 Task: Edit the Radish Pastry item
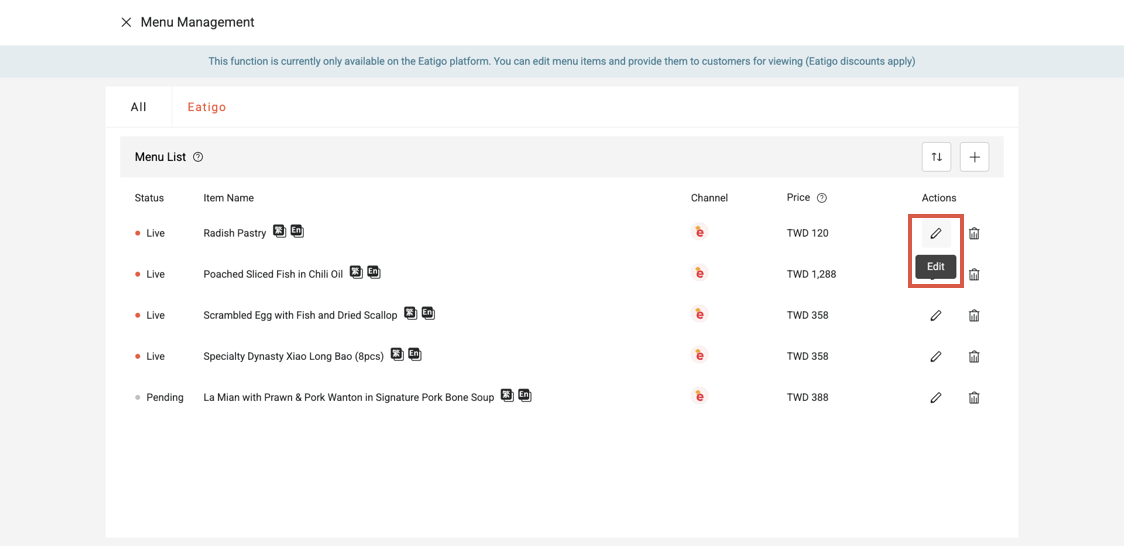click(936, 233)
